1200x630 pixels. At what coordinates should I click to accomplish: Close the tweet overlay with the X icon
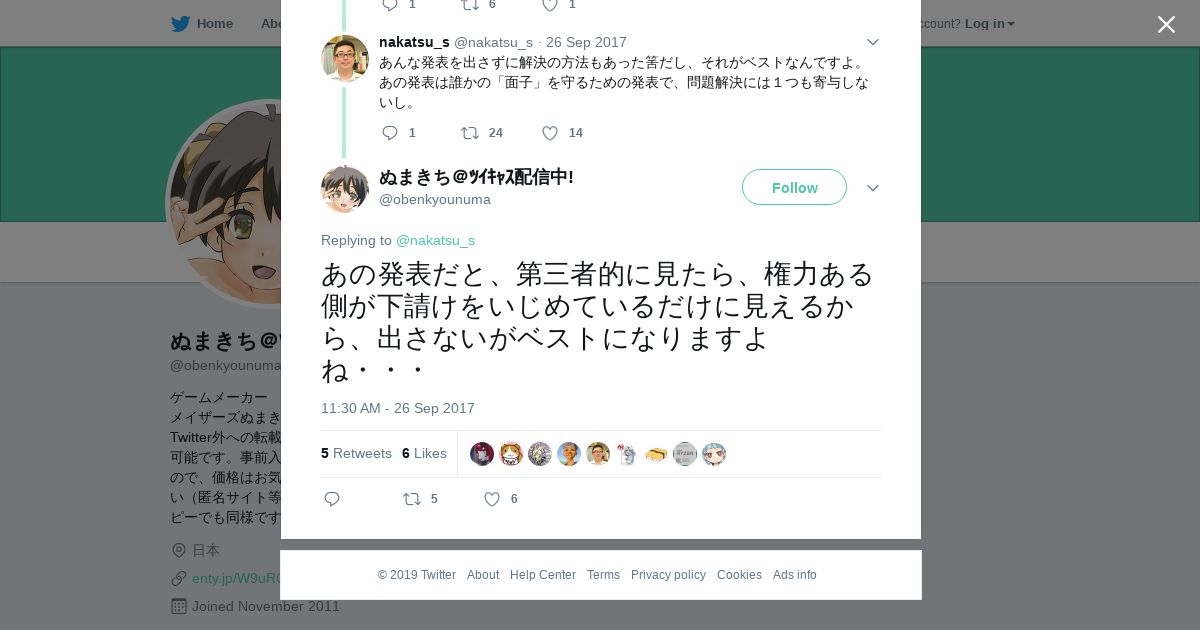click(x=1166, y=24)
